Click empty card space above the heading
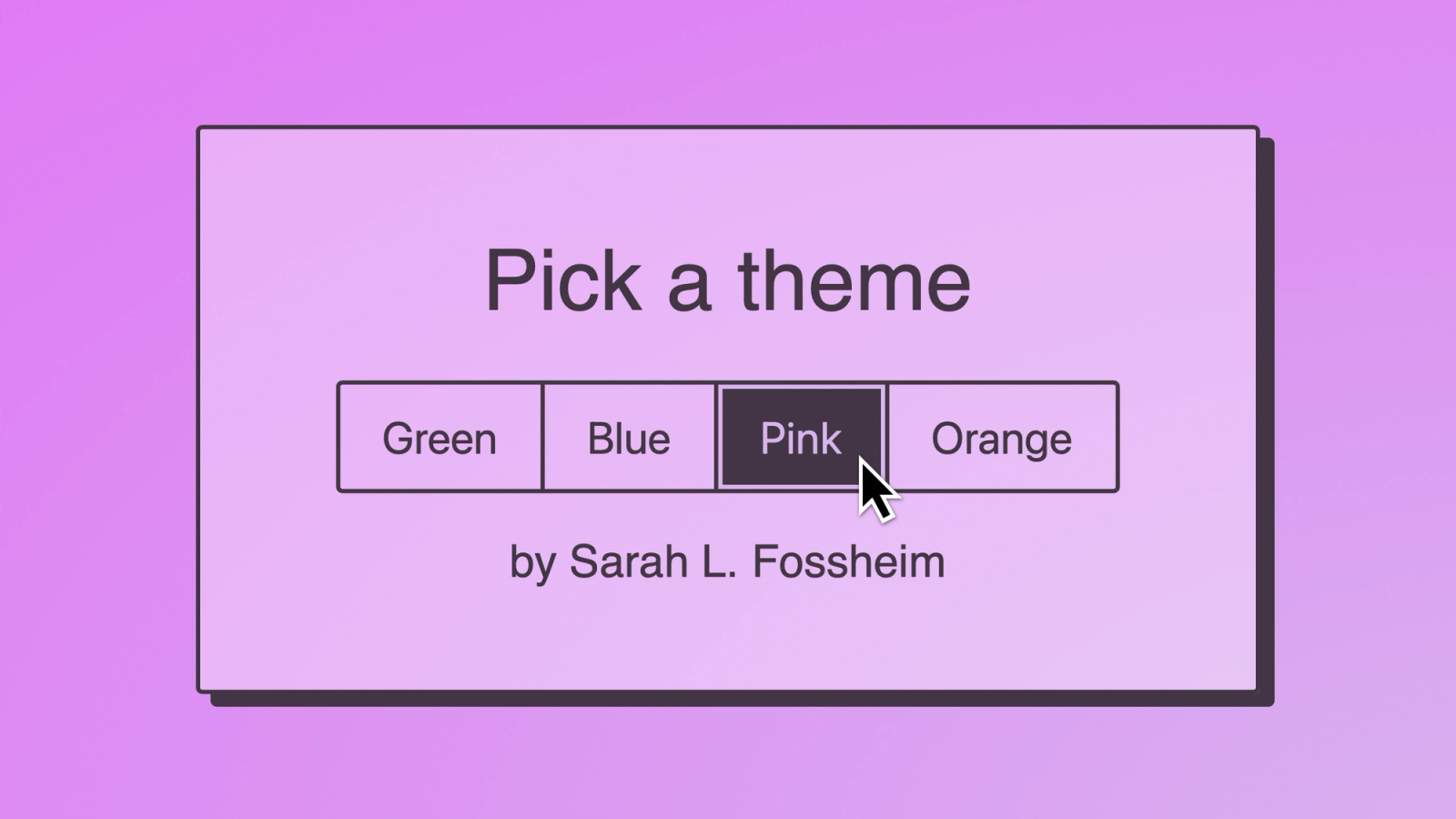 (x=728, y=182)
